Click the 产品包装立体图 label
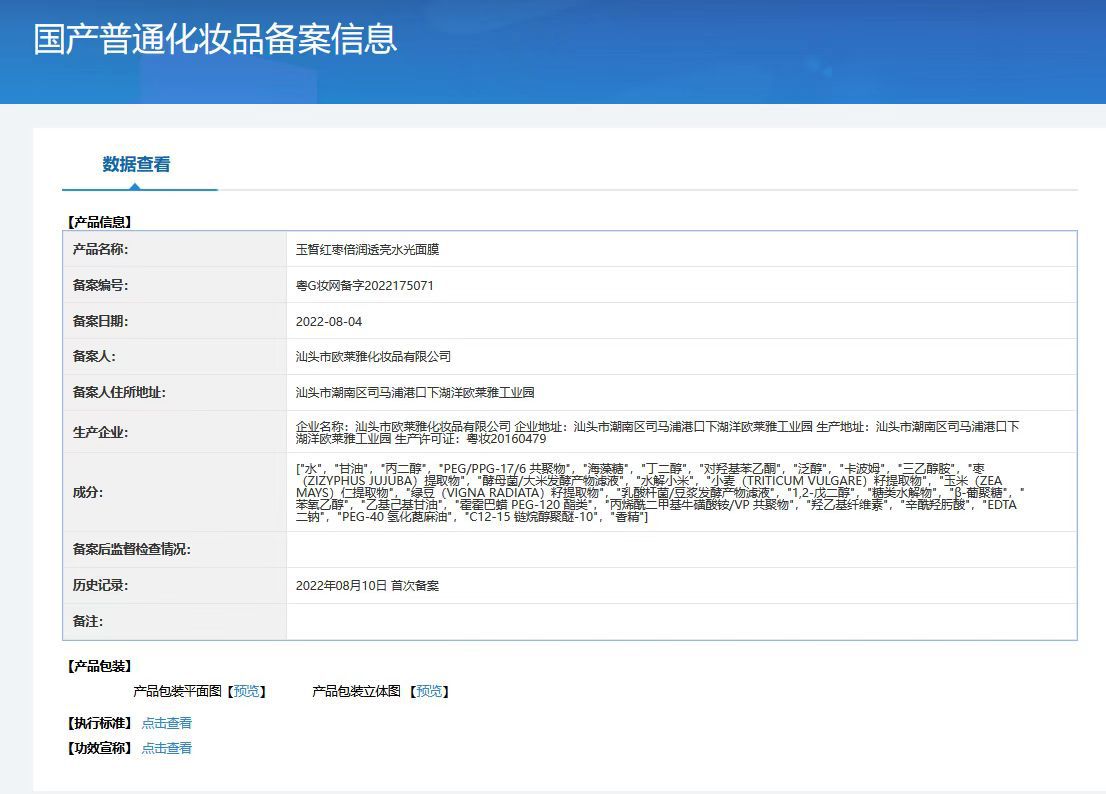Screen dimensions: 1106x794 click(356, 691)
